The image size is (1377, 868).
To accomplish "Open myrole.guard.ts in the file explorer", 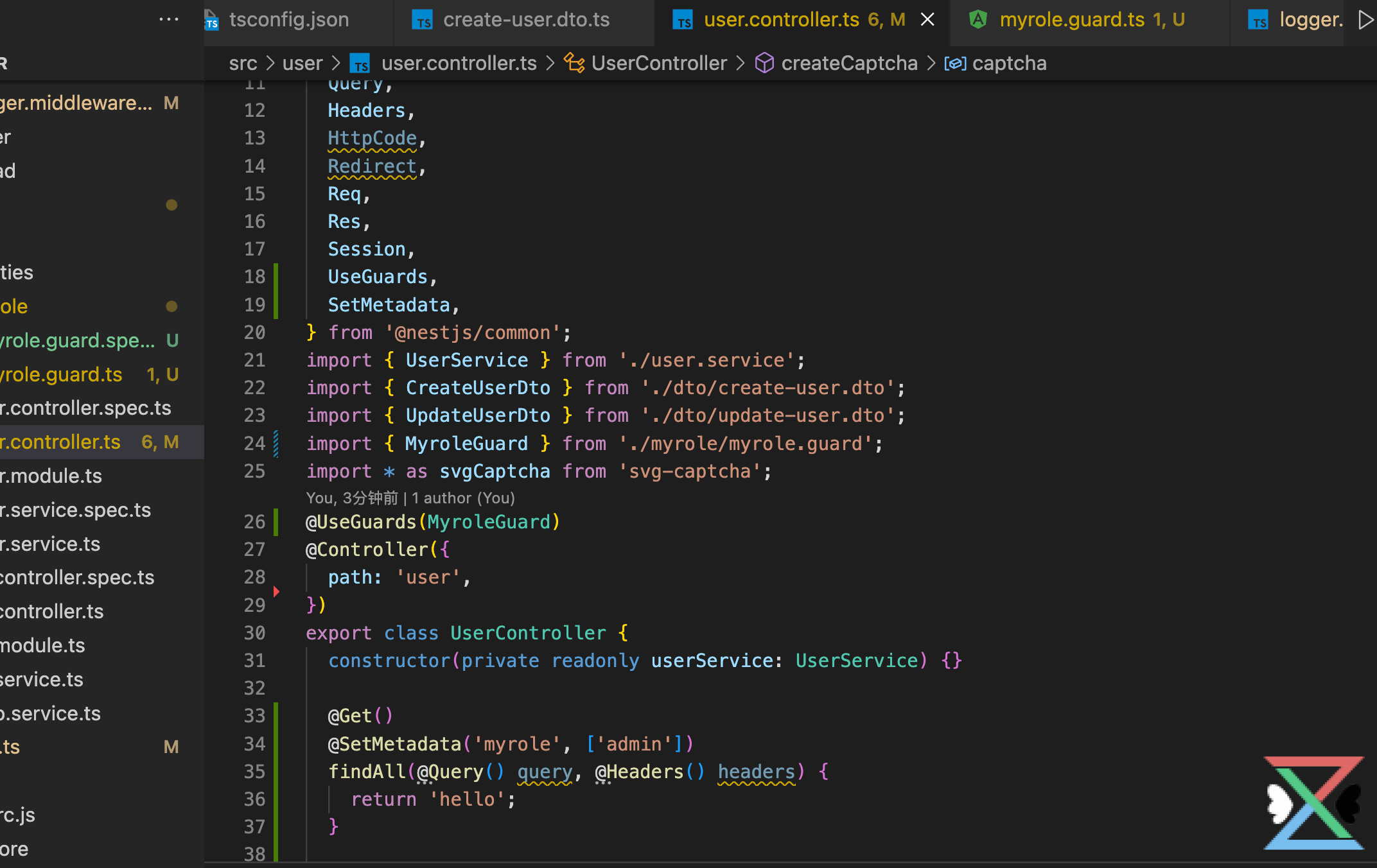I will point(62,374).
